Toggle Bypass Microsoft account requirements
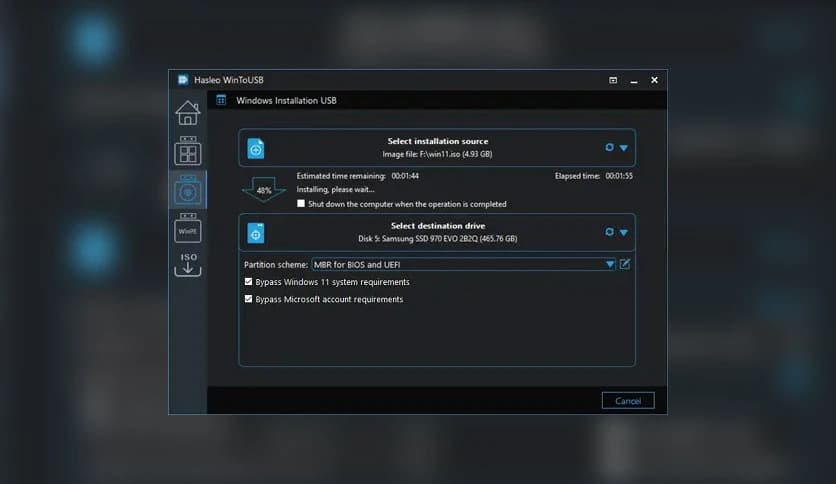Image resolution: width=836 pixels, height=484 pixels. pyautogui.click(x=248, y=299)
